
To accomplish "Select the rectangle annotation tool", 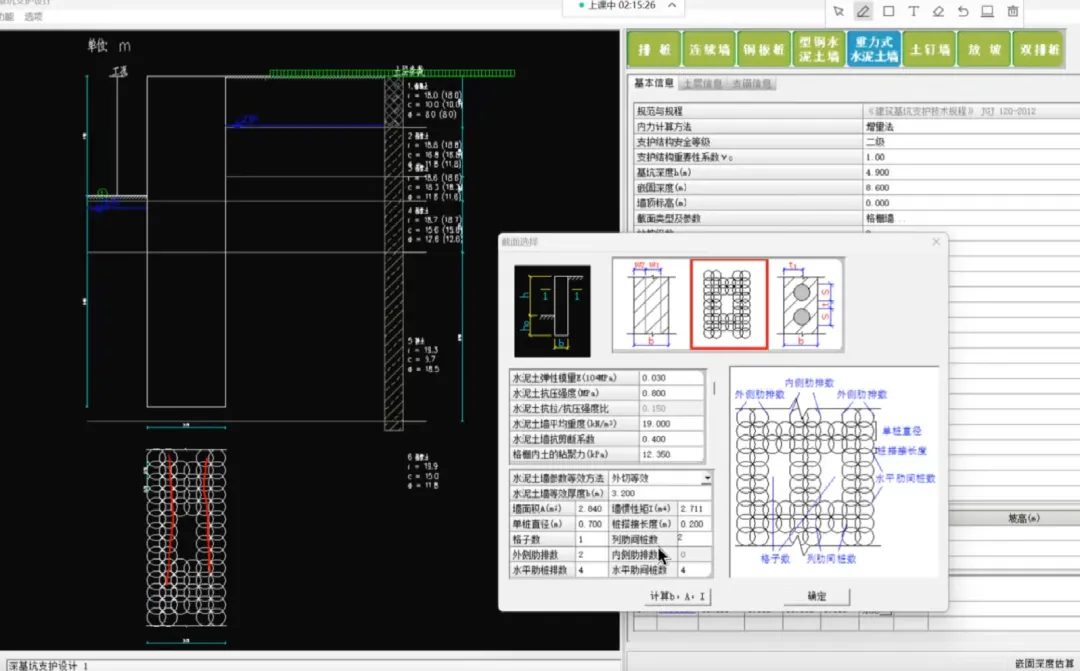I will [x=889, y=11].
